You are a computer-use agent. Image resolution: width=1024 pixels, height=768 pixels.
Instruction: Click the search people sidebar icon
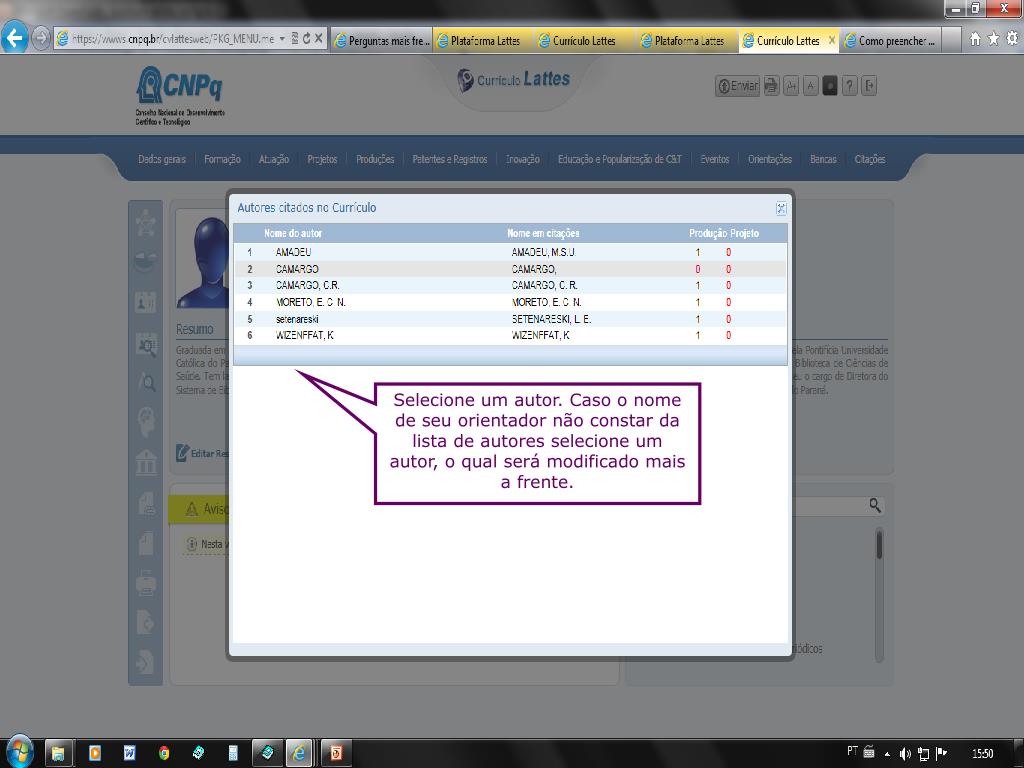click(145, 344)
